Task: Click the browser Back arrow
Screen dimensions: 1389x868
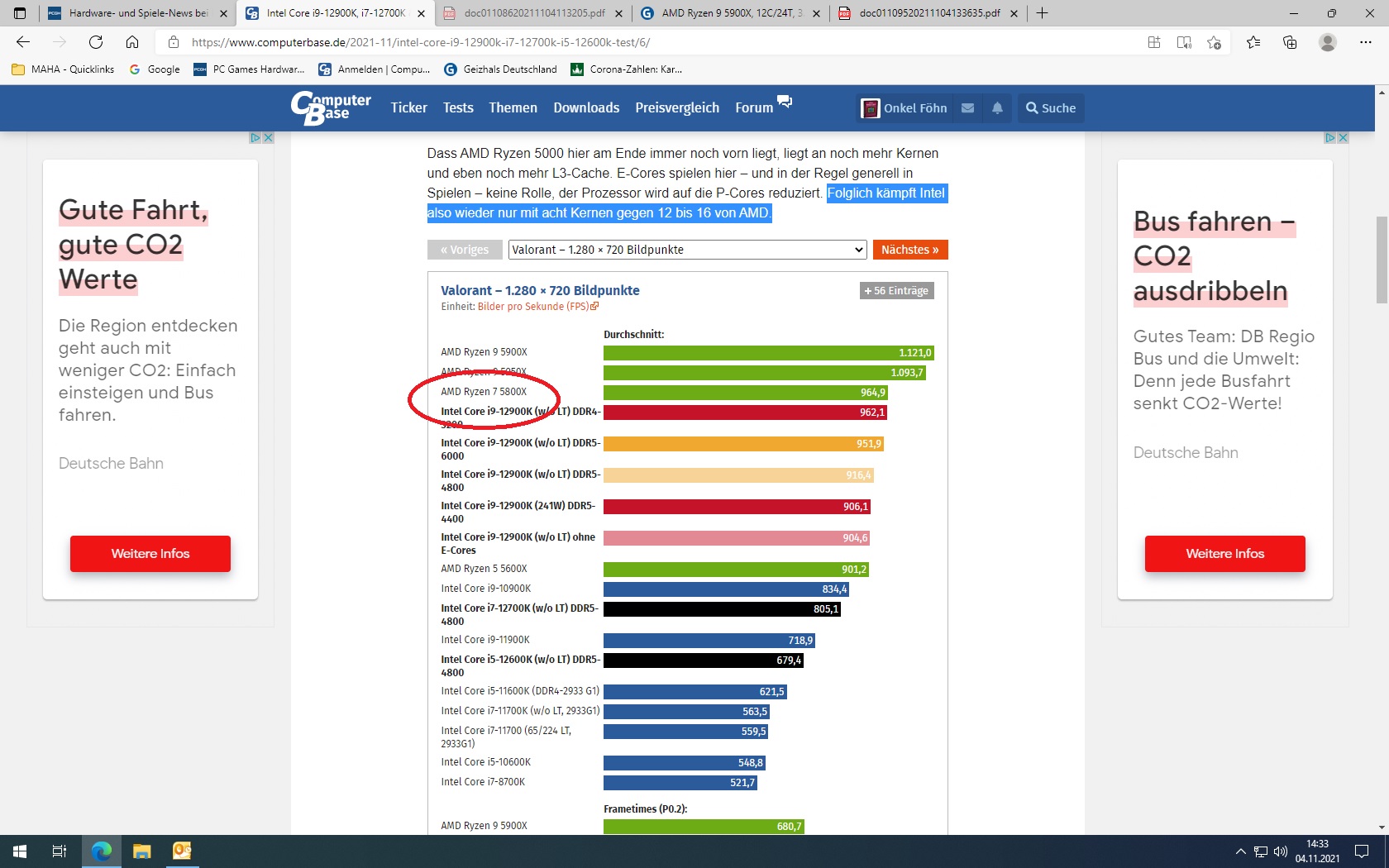Action: point(23,42)
